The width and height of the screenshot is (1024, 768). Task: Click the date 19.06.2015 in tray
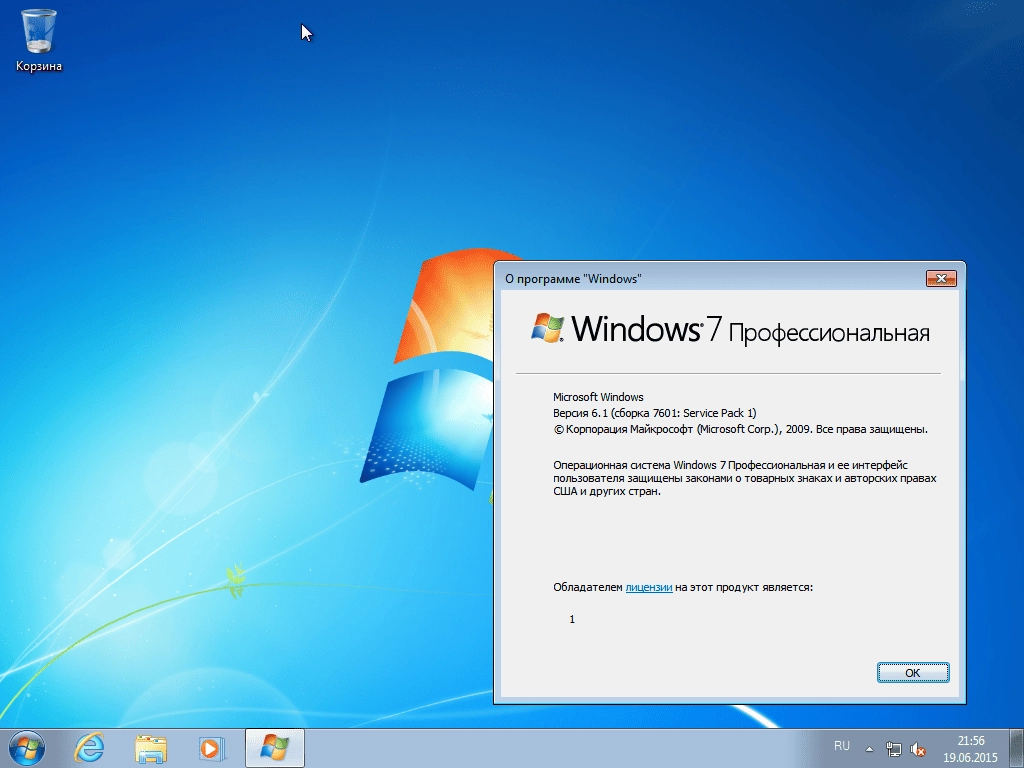[x=970, y=758]
